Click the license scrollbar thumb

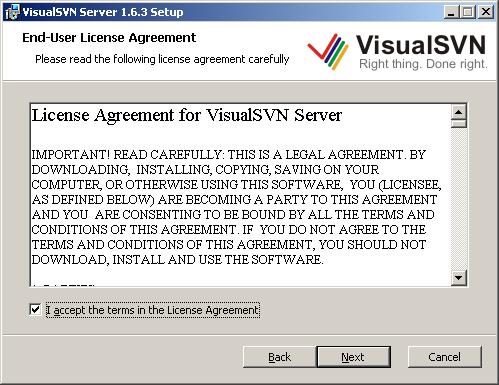(x=459, y=124)
